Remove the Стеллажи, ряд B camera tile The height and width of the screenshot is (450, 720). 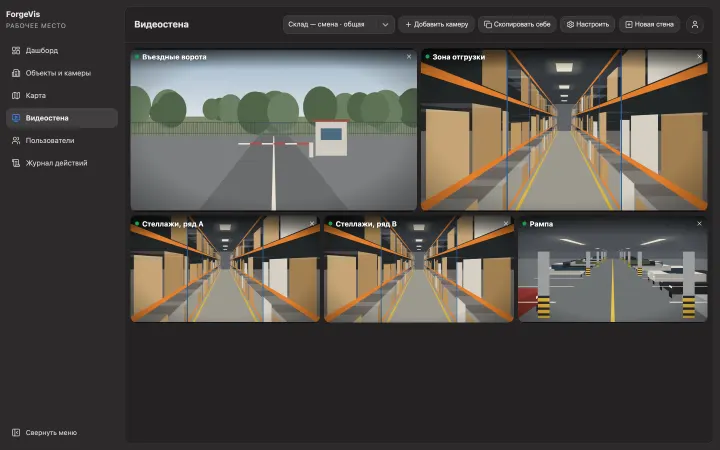[506, 224]
